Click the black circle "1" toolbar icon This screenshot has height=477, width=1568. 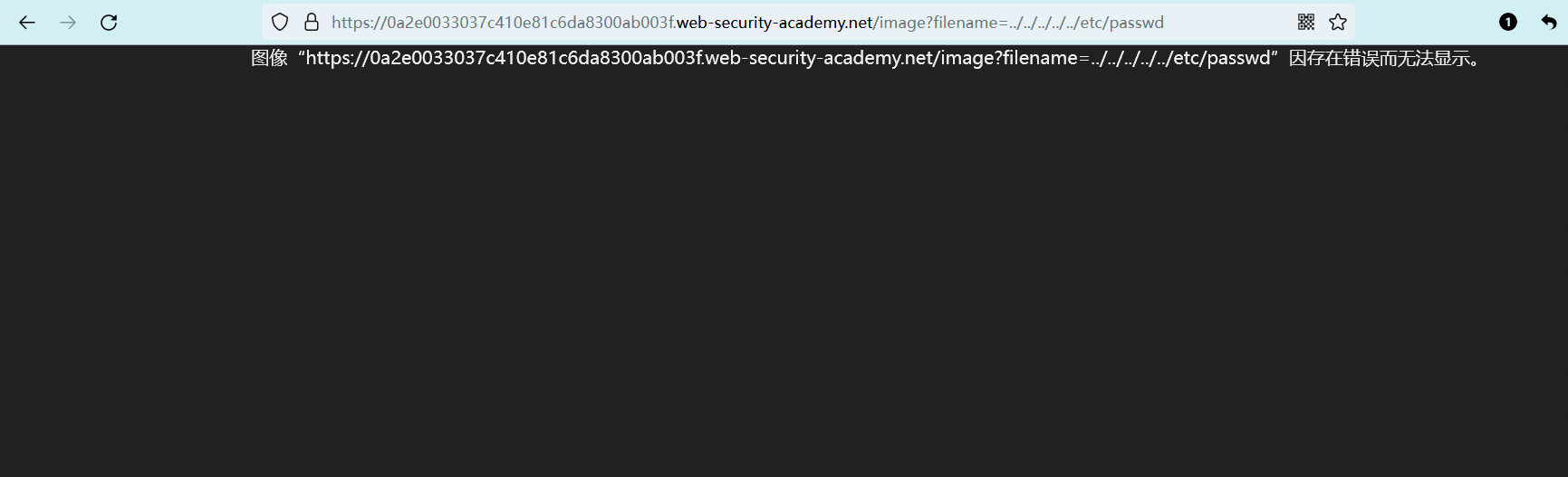1508,23
